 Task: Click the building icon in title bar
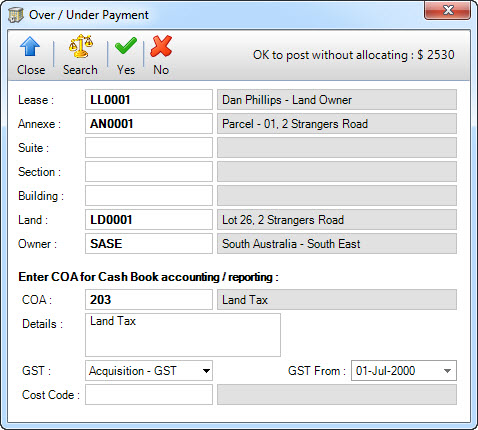pyautogui.click(x=16, y=15)
